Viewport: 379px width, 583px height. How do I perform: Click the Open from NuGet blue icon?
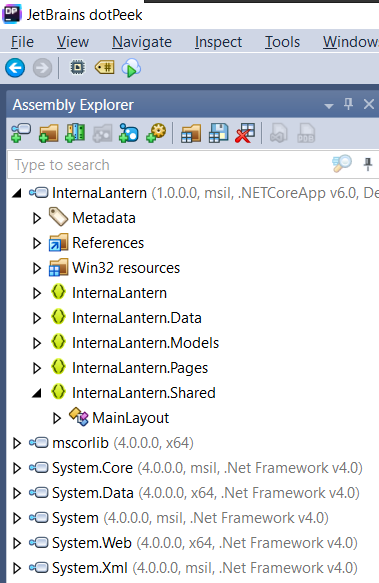[x=129, y=133]
